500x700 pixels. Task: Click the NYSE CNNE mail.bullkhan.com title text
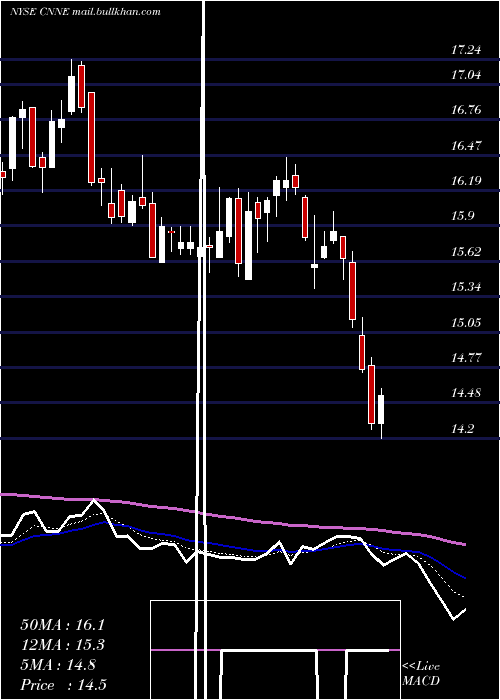tap(85, 12)
